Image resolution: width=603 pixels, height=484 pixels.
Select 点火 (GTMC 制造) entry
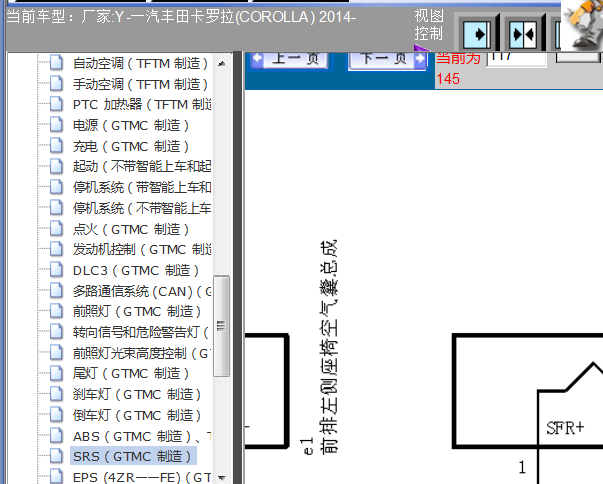click(131, 230)
